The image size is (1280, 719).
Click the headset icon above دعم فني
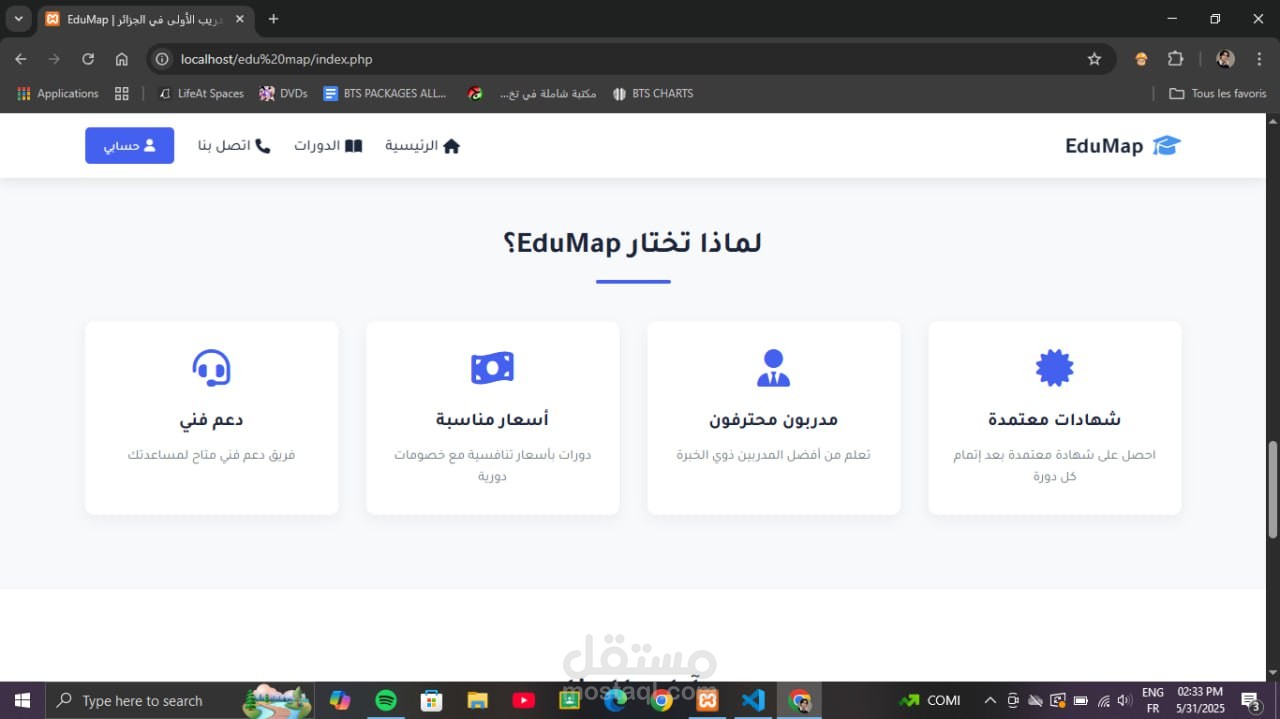(211, 368)
